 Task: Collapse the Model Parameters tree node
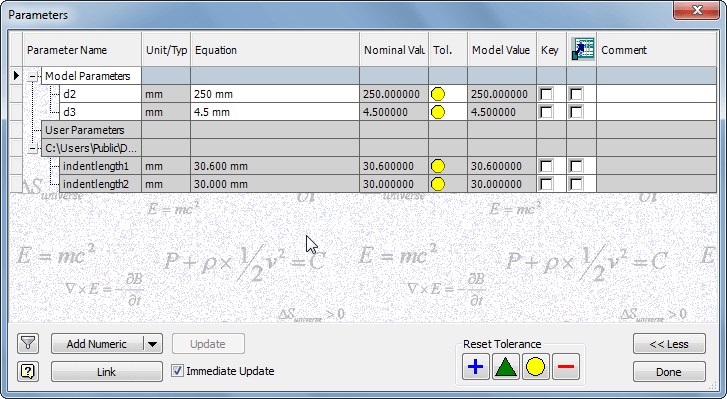click(32, 76)
